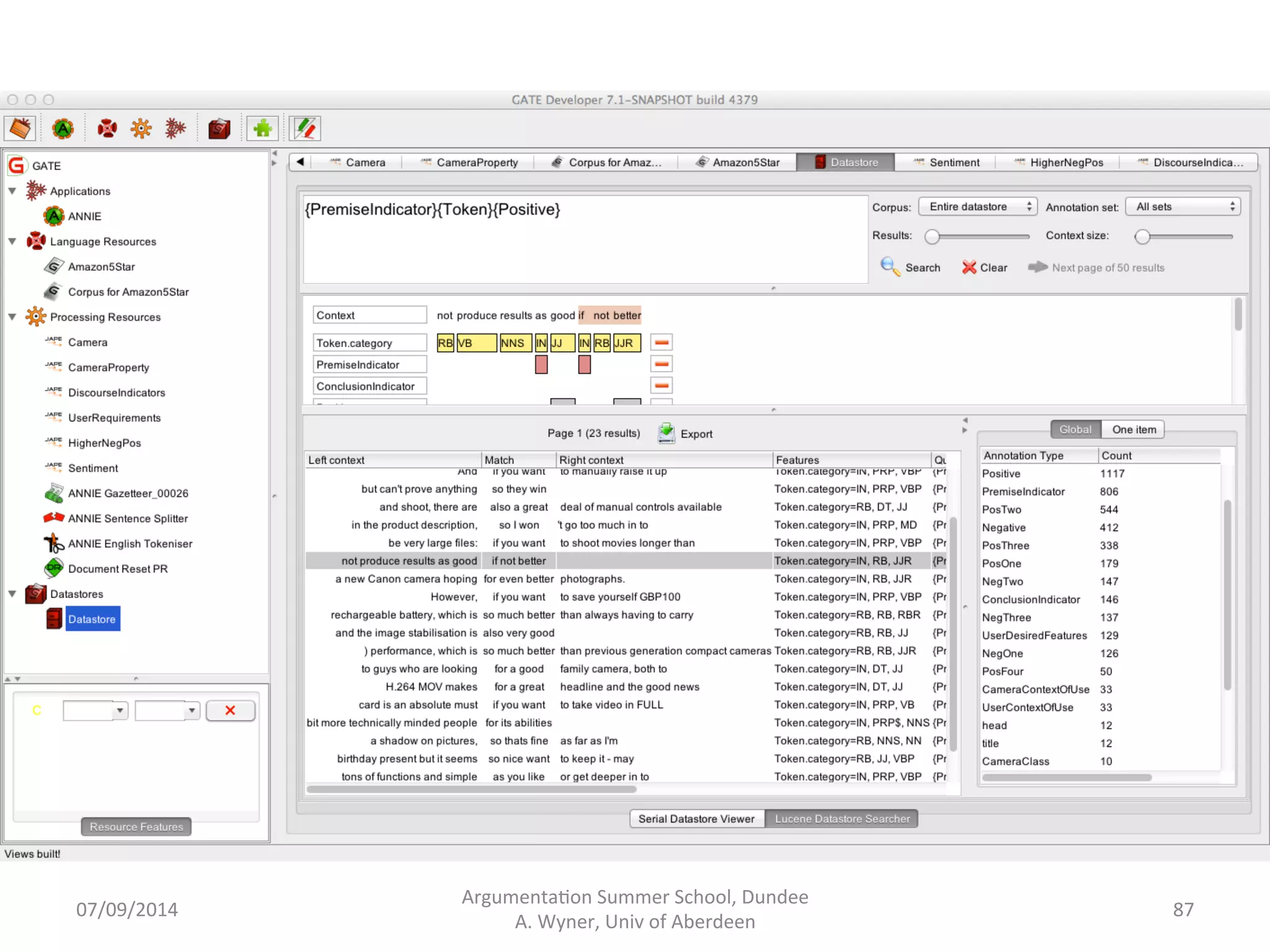Image resolution: width=1270 pixels, height=952 pixels.
Task: Switch to Serial Datastore Viewer
Action: click(696, 819)
